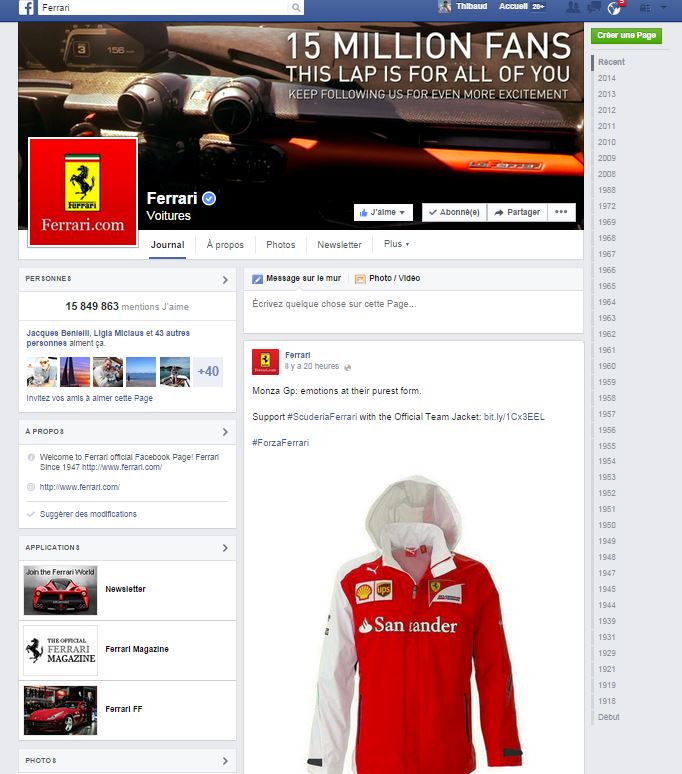Open bit.ly/1Cx3EEL link in post

(x=514, y=417)
